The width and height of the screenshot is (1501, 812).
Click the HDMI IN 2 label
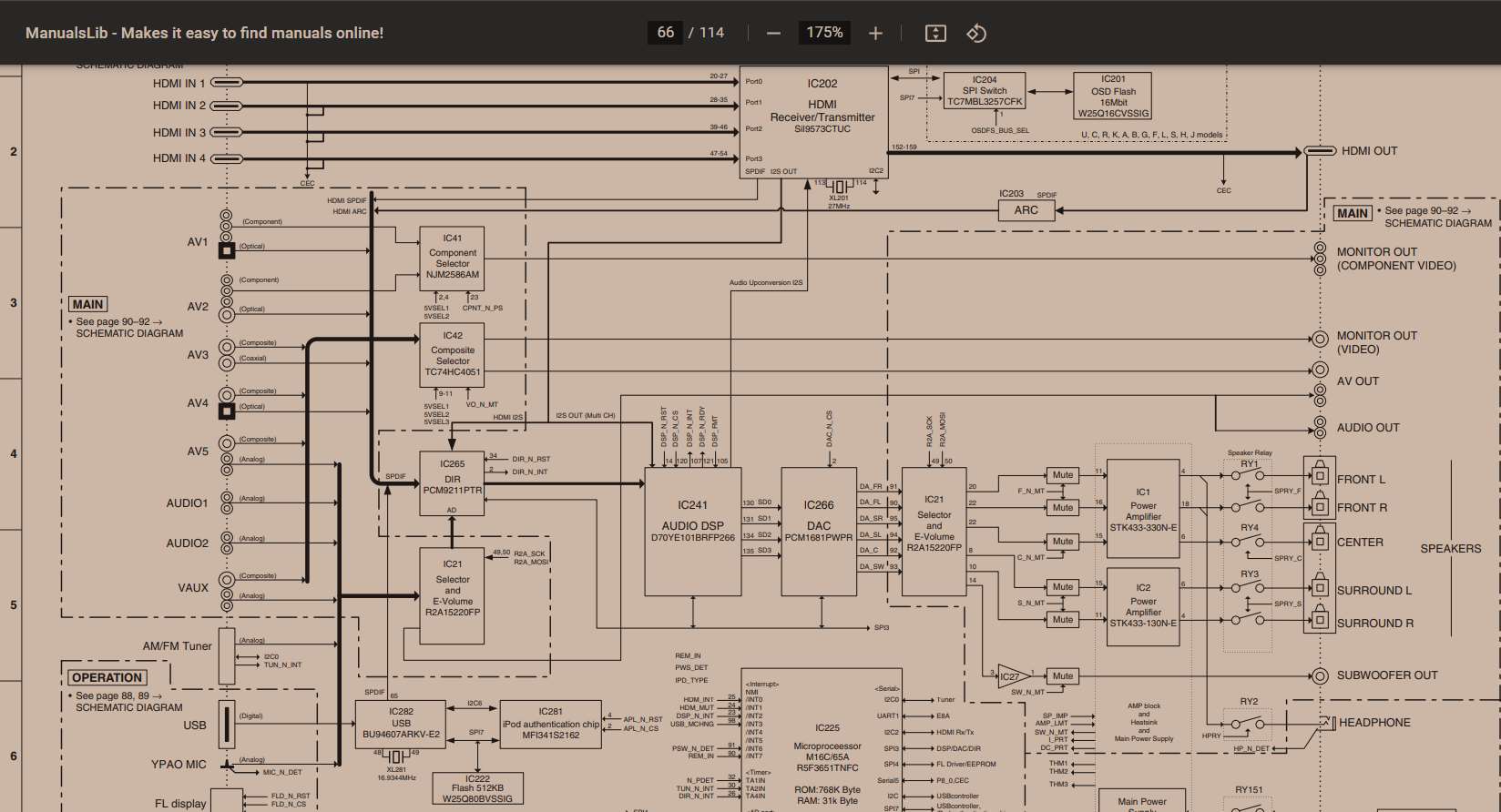[x=179, y=106]
